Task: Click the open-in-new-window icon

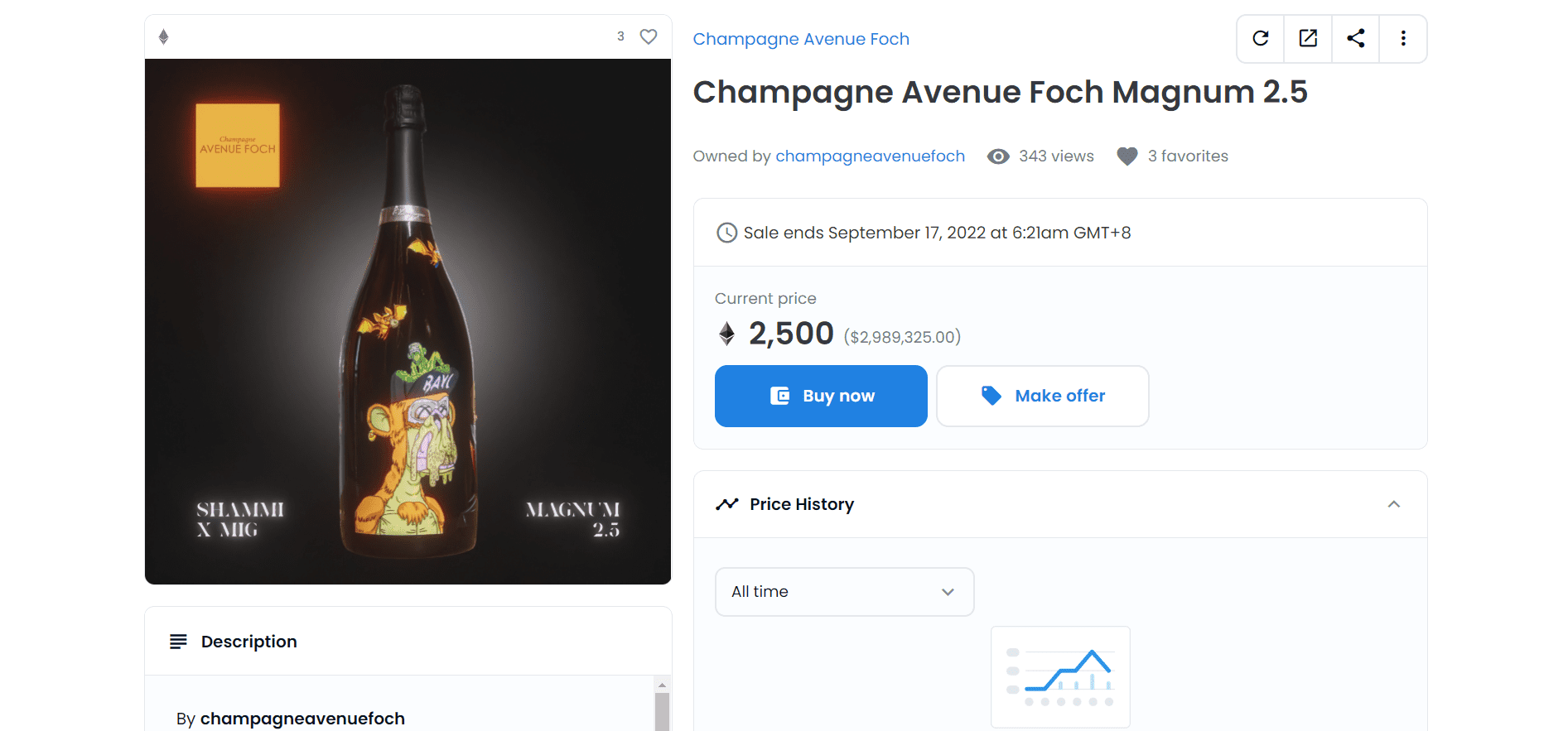Action: (1307, 38)
